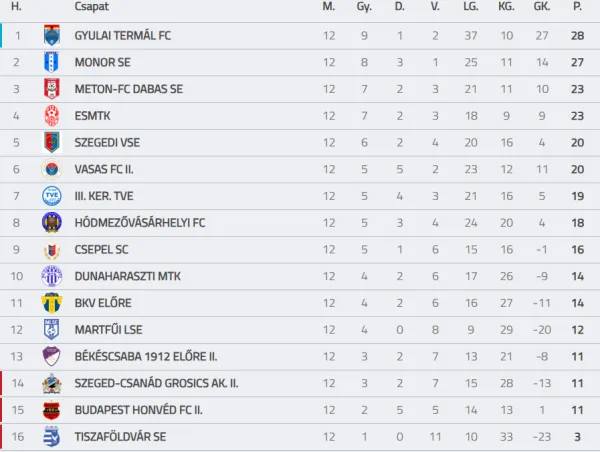Click the Szegedi VSE club crest
The width and height of the screenshot is (600, 452).
coord(52,142)
